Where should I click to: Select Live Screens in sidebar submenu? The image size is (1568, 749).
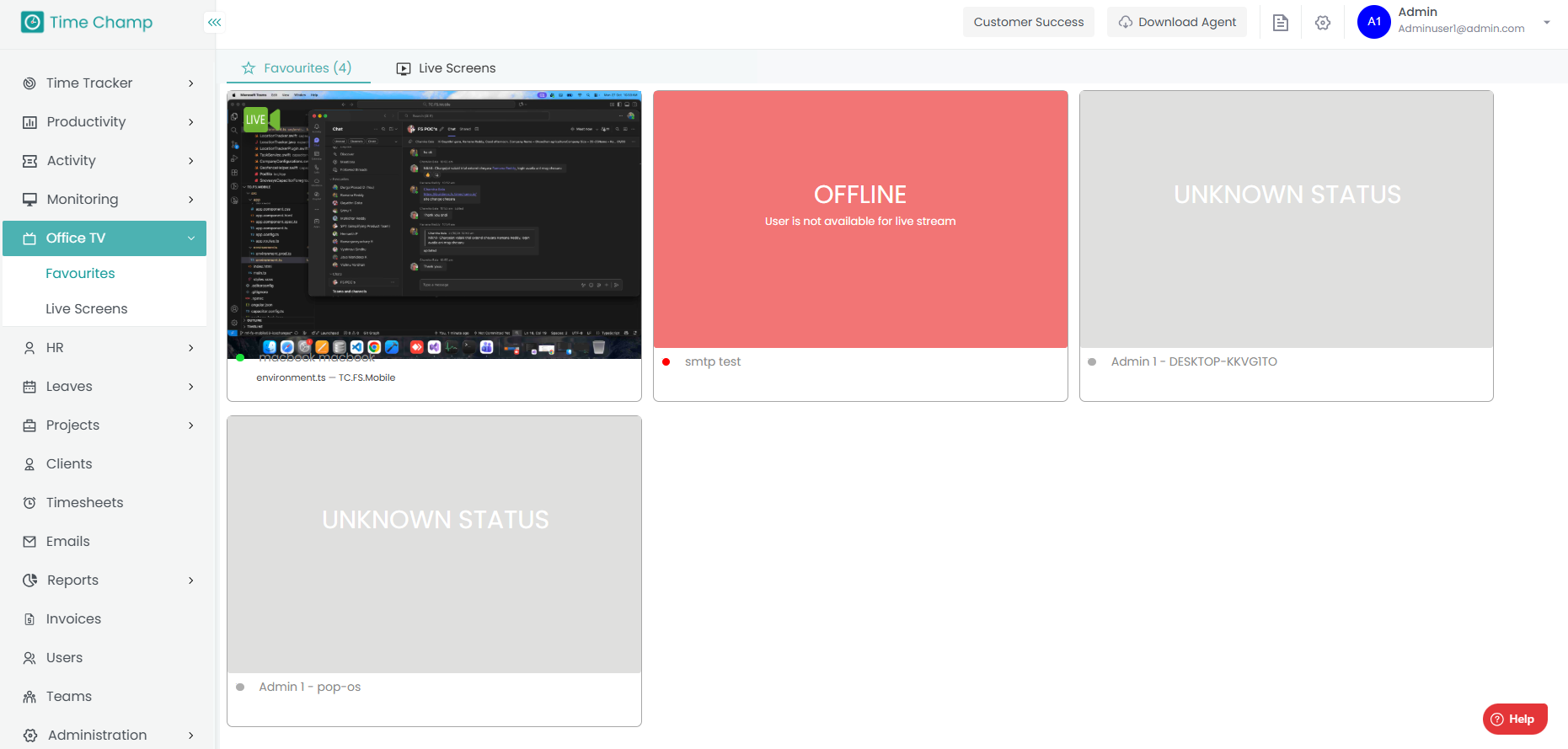tap(87, 309)
